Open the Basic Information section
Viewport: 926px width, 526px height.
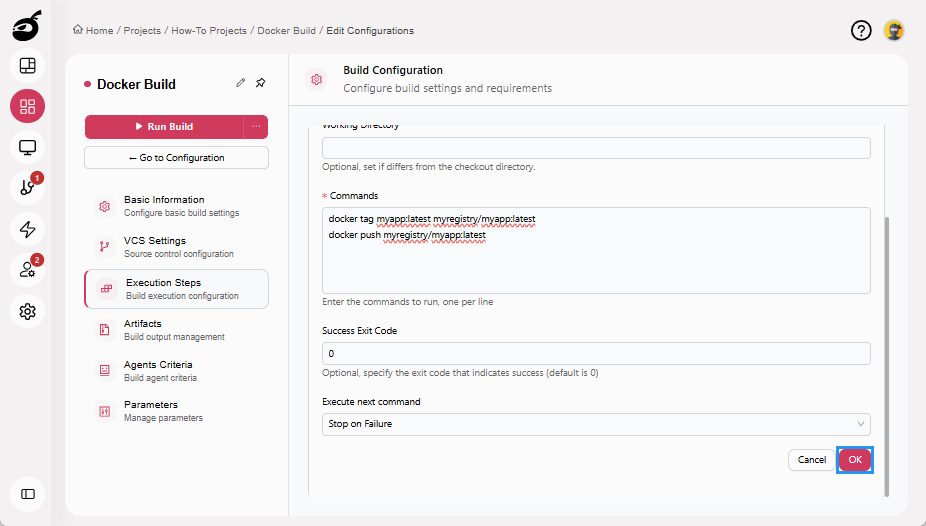(177, 206)
